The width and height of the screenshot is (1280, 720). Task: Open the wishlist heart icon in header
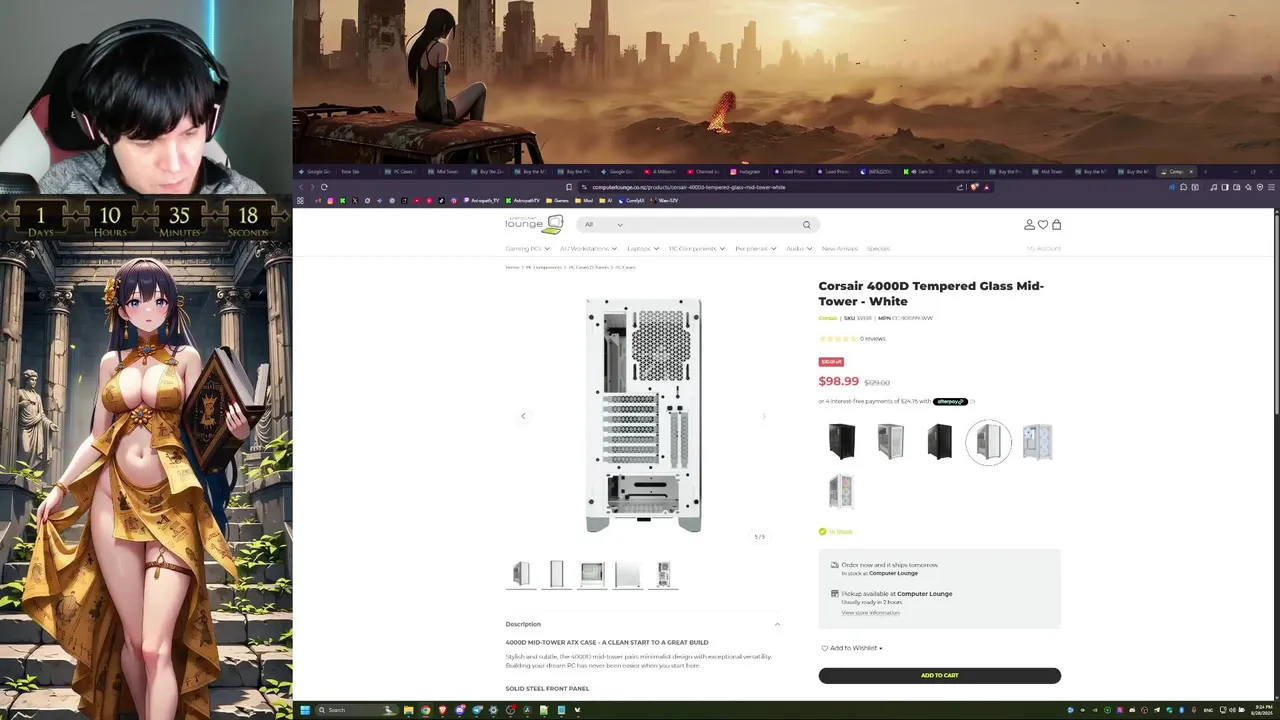click(1043, 225)
